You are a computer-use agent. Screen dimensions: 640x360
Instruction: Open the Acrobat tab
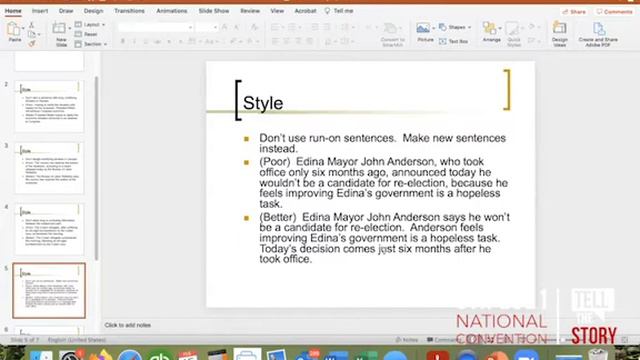305,11
